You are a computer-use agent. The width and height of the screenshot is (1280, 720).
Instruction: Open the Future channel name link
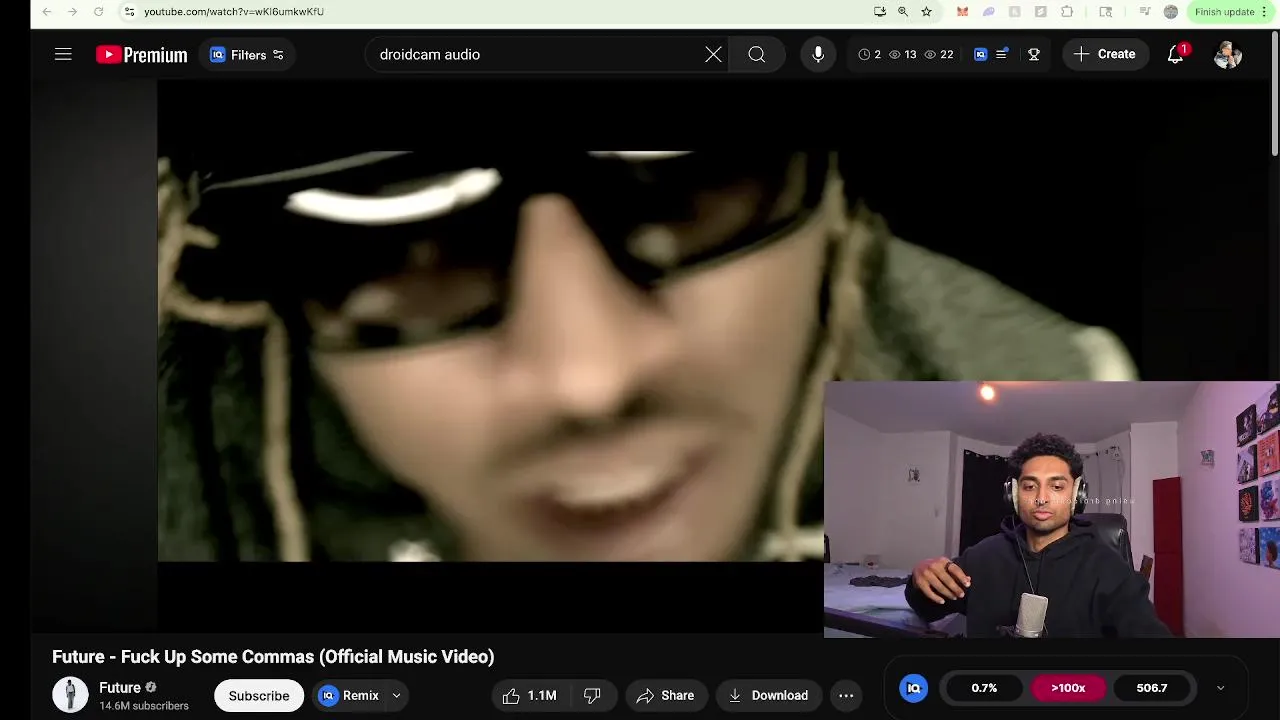(x=120, y=688)
